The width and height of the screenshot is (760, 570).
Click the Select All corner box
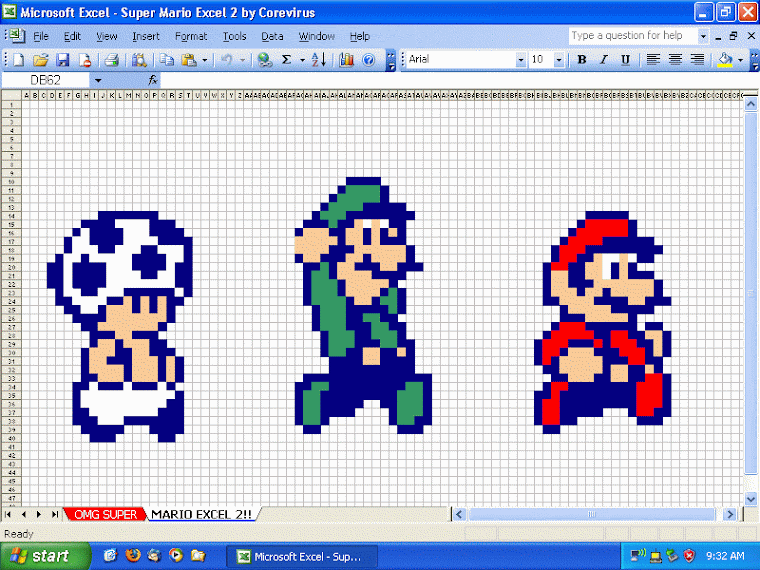coord(12,95)
